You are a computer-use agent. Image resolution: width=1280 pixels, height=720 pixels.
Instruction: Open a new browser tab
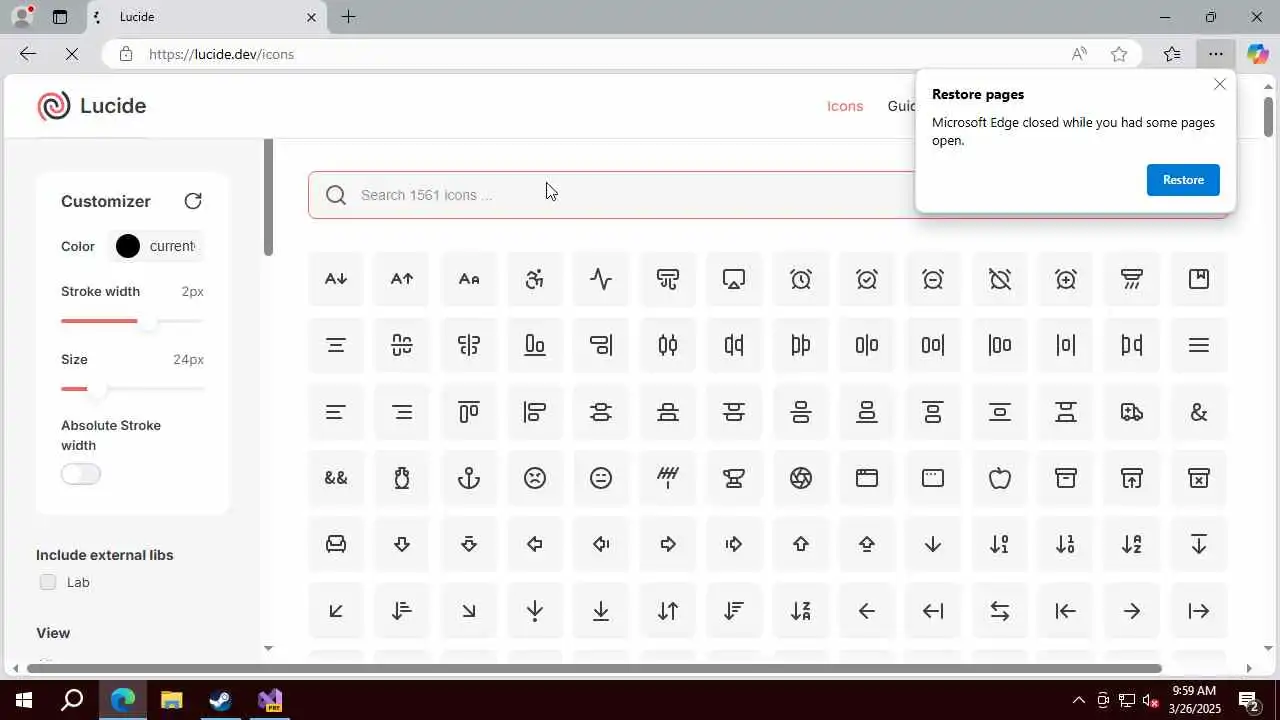pos(348,17)
